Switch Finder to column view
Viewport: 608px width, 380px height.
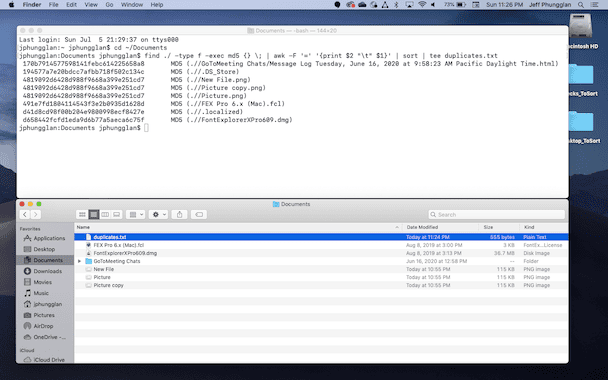tap(105, 214)
